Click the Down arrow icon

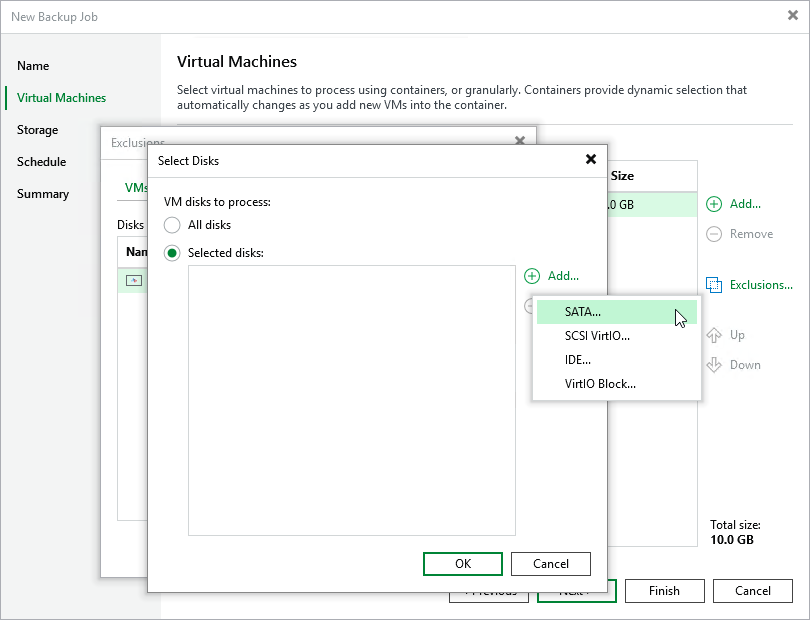[713, 364]
